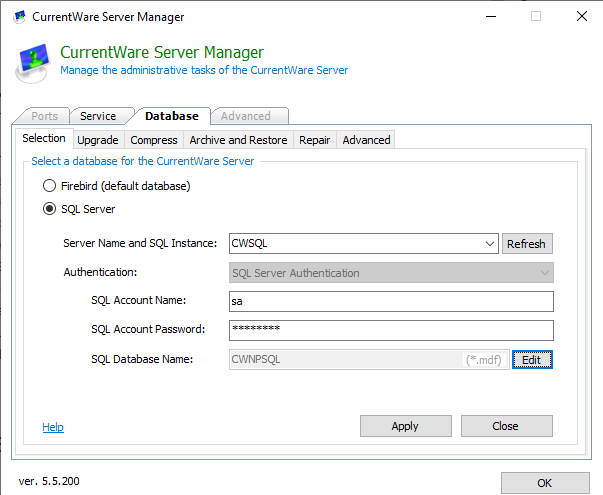Focus the SQL Account Name field
Screen dimensions: 603x495
pos(391,302)
